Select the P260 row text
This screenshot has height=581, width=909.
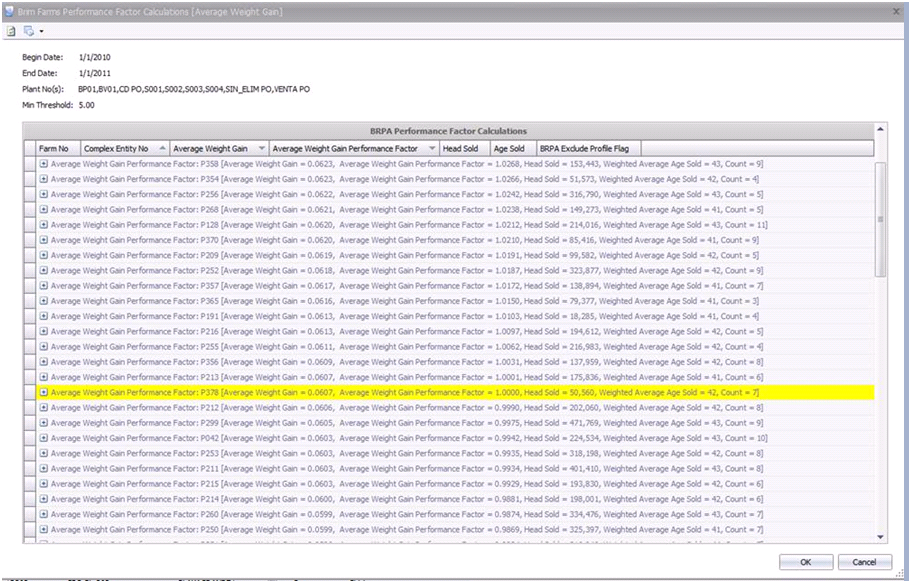tap(407, 514)
